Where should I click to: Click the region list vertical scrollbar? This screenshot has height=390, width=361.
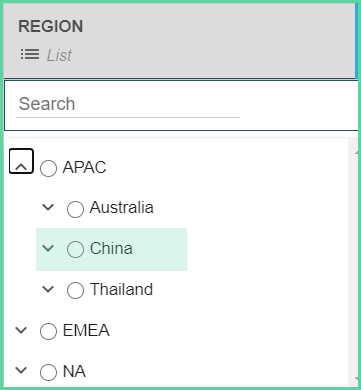pos(353,263)
